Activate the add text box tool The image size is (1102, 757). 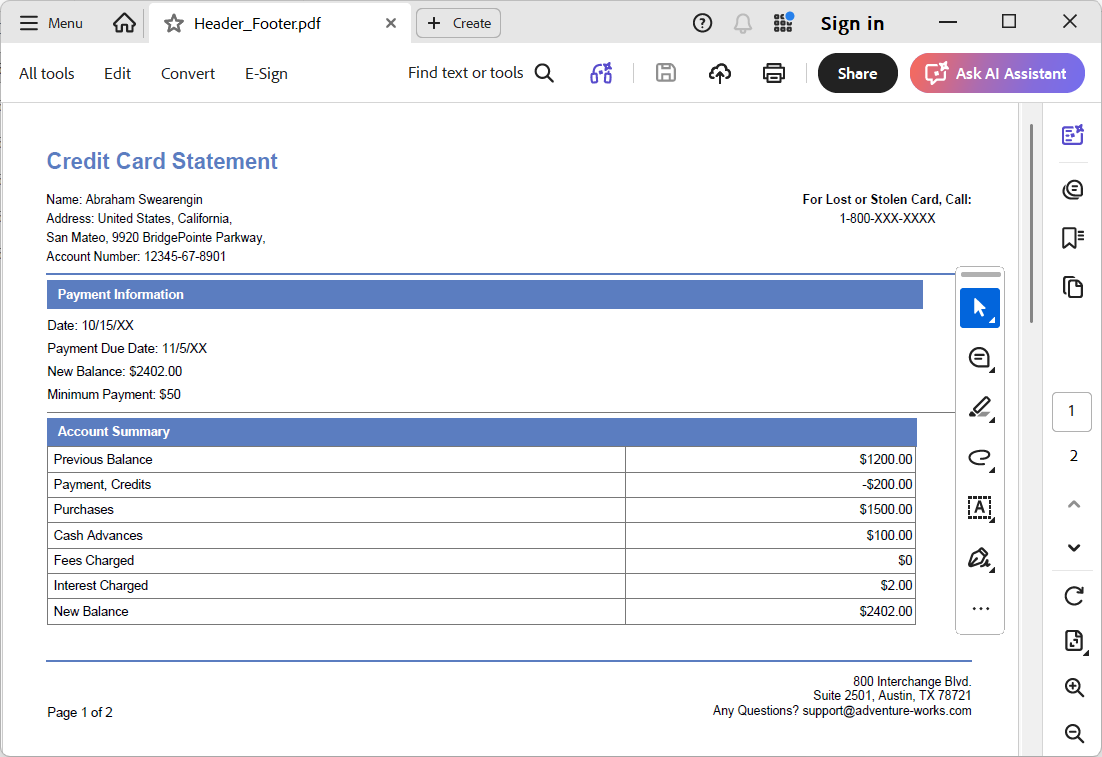(980, 508)
